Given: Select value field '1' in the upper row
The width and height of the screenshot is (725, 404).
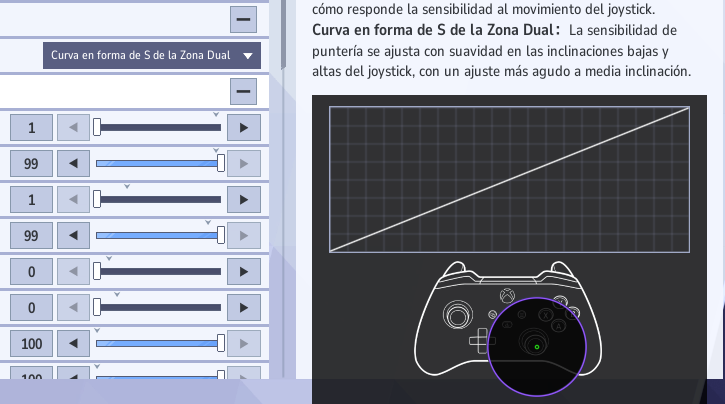Looking at the screenshot, I should (31, 128).
